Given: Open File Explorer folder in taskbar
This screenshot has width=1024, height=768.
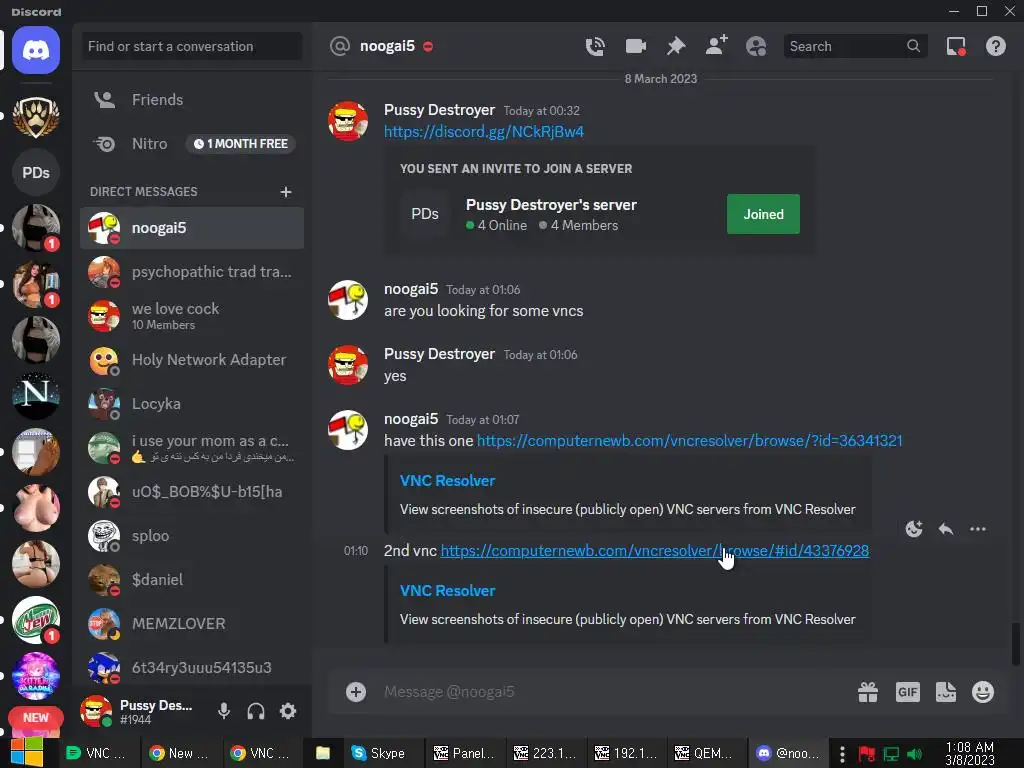Looking at the screenshot, I should 323,753.
